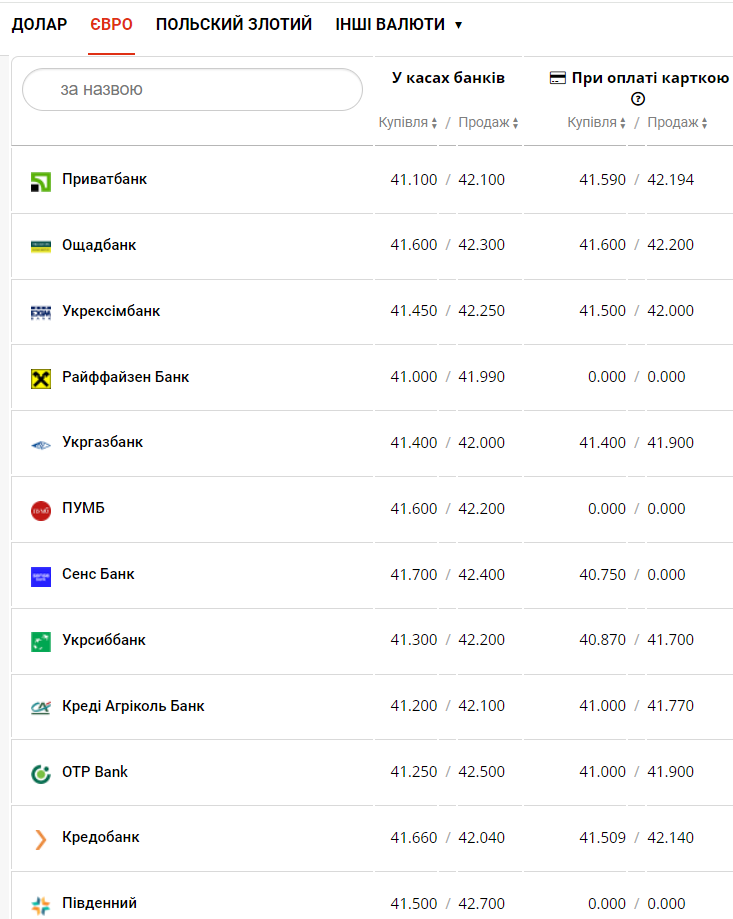Click the ПУМБ red logo icon

40,511
